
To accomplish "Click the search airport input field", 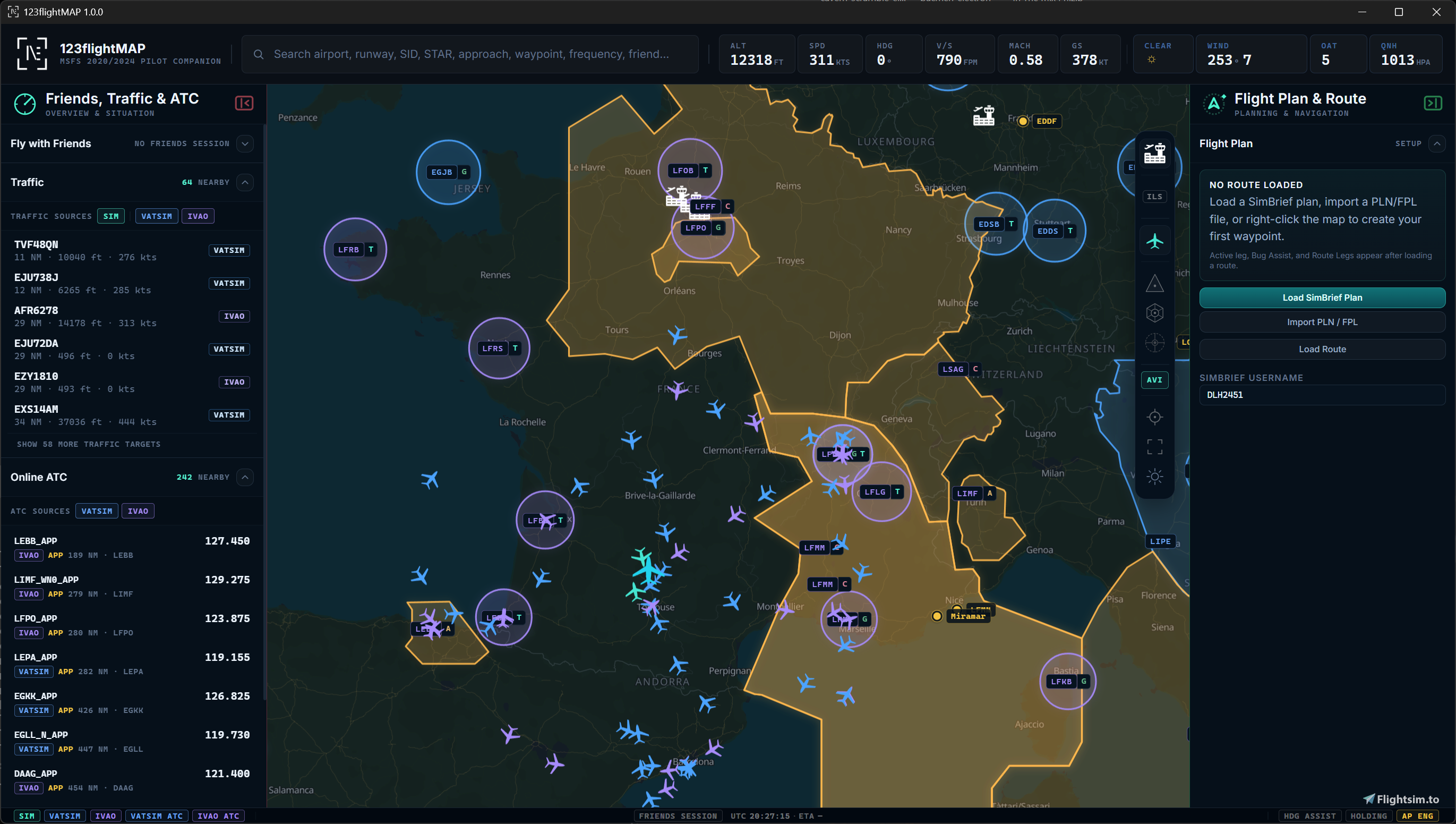I will pos(470,54).
